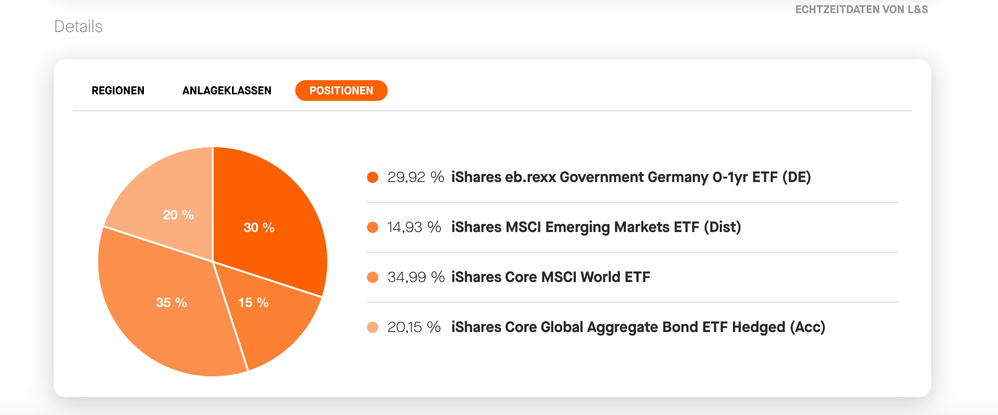The width and height of the screenshot is (998, 415).
Task: Click the 29,92 % value
Action: [415, 178]
